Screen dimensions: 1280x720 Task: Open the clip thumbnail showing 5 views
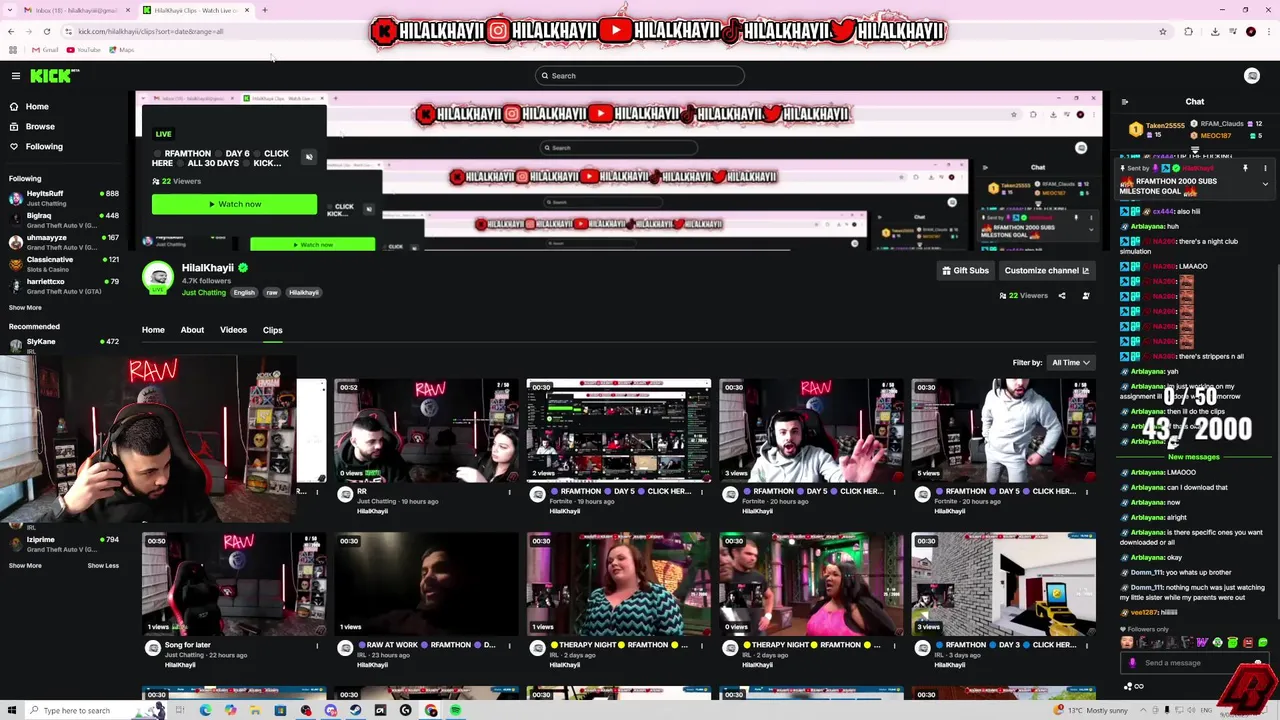point(1003,431)
